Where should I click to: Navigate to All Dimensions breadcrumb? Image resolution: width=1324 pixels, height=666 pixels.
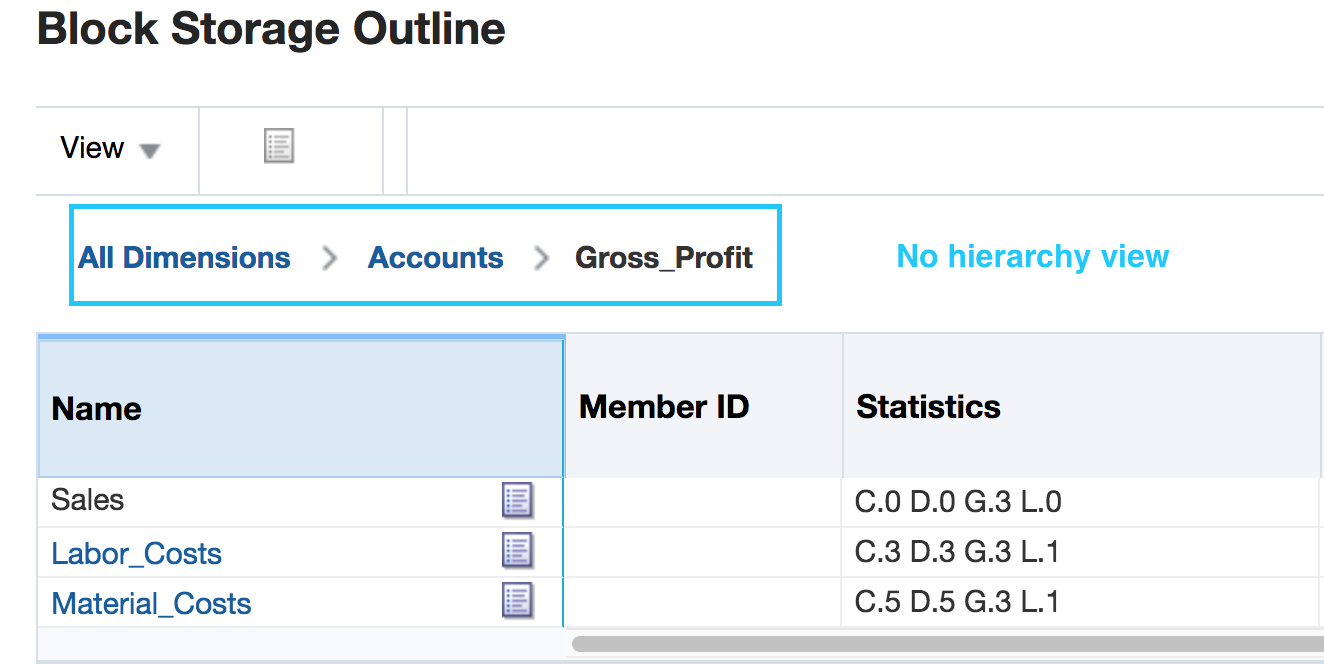pos(184,258)
